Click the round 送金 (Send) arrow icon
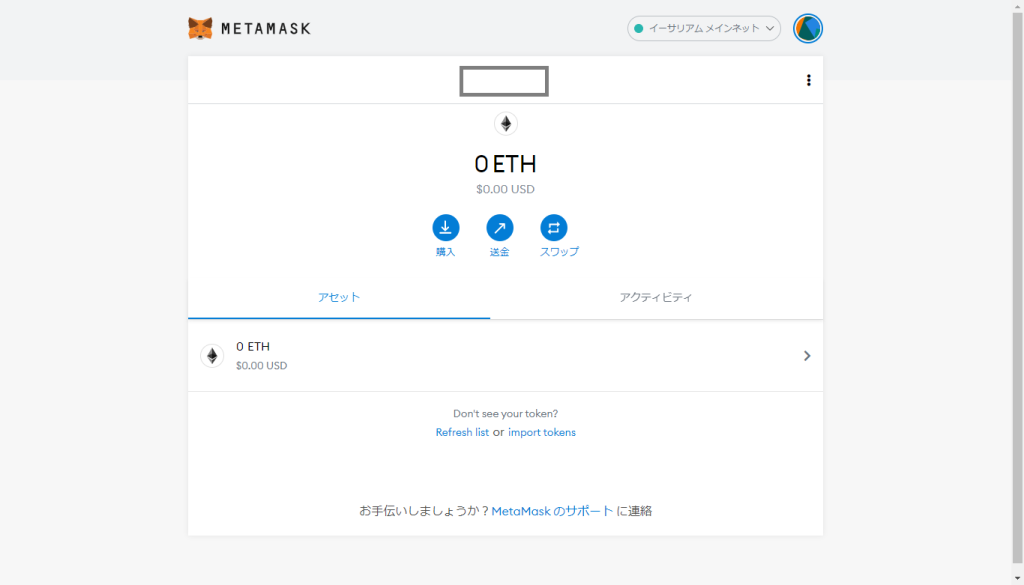1024x585 pixels. (500, 228)
